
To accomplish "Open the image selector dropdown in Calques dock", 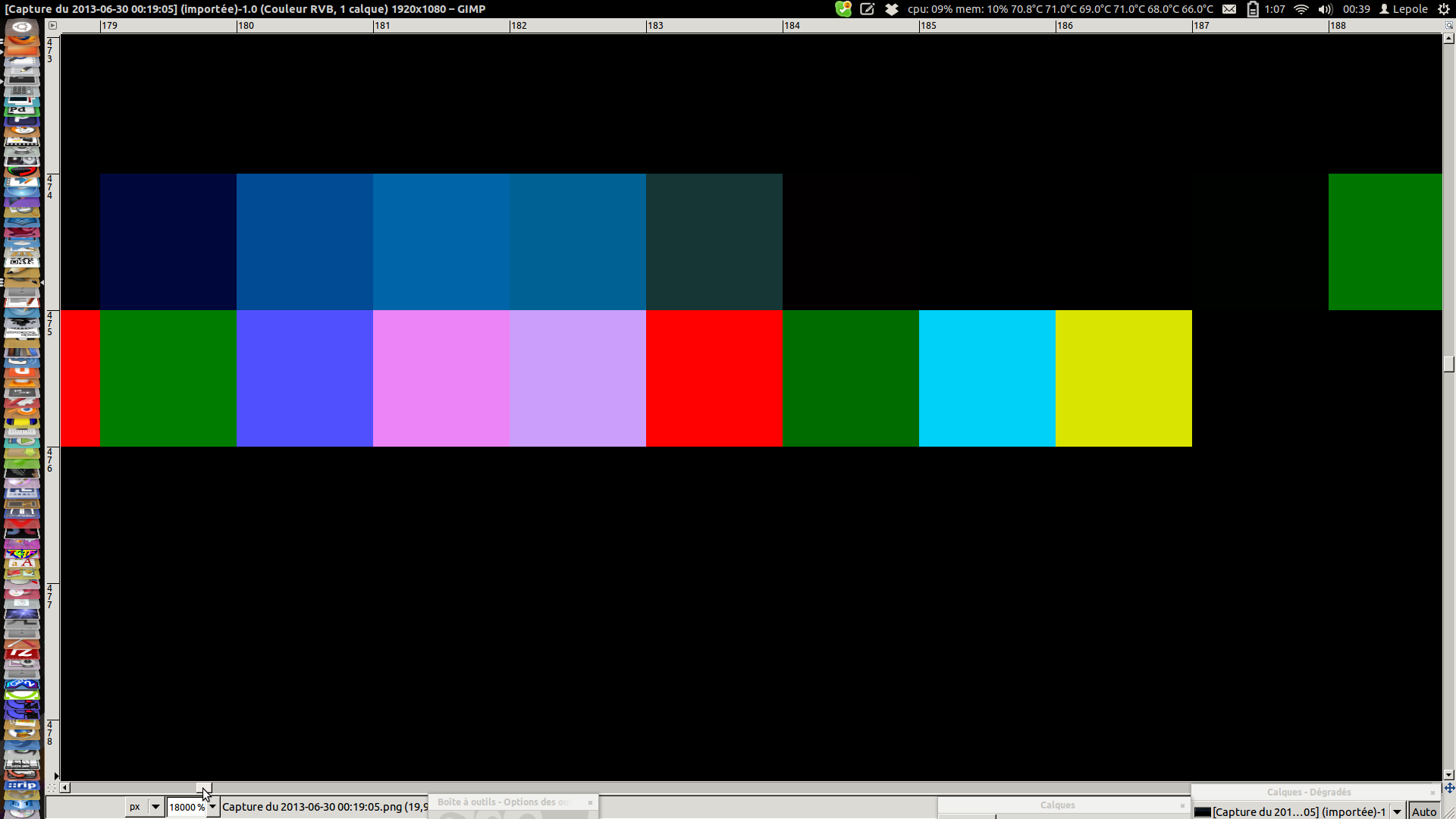I will pyautogui.click(x=1397, y=811).
